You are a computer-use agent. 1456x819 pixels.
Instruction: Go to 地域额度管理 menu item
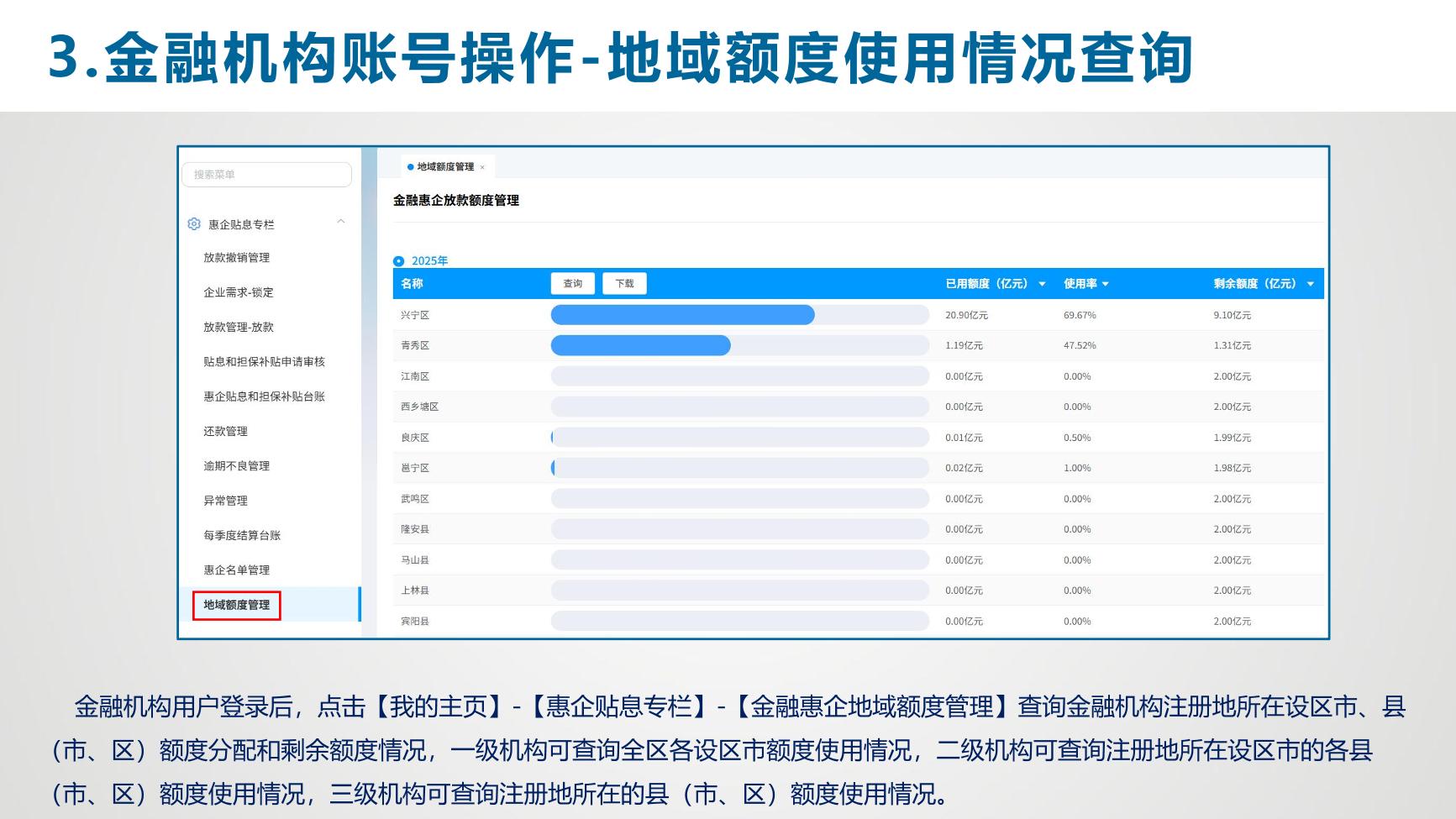[236, 605]
